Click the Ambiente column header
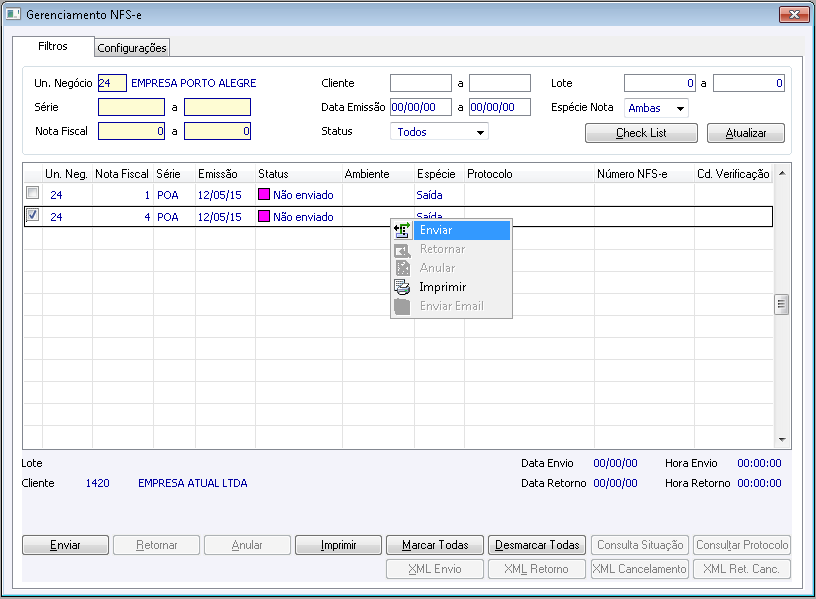 [x=378, y=174]
